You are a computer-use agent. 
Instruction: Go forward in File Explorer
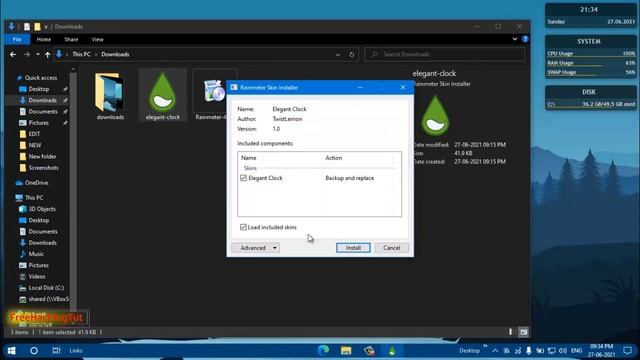tap(27, 54)
